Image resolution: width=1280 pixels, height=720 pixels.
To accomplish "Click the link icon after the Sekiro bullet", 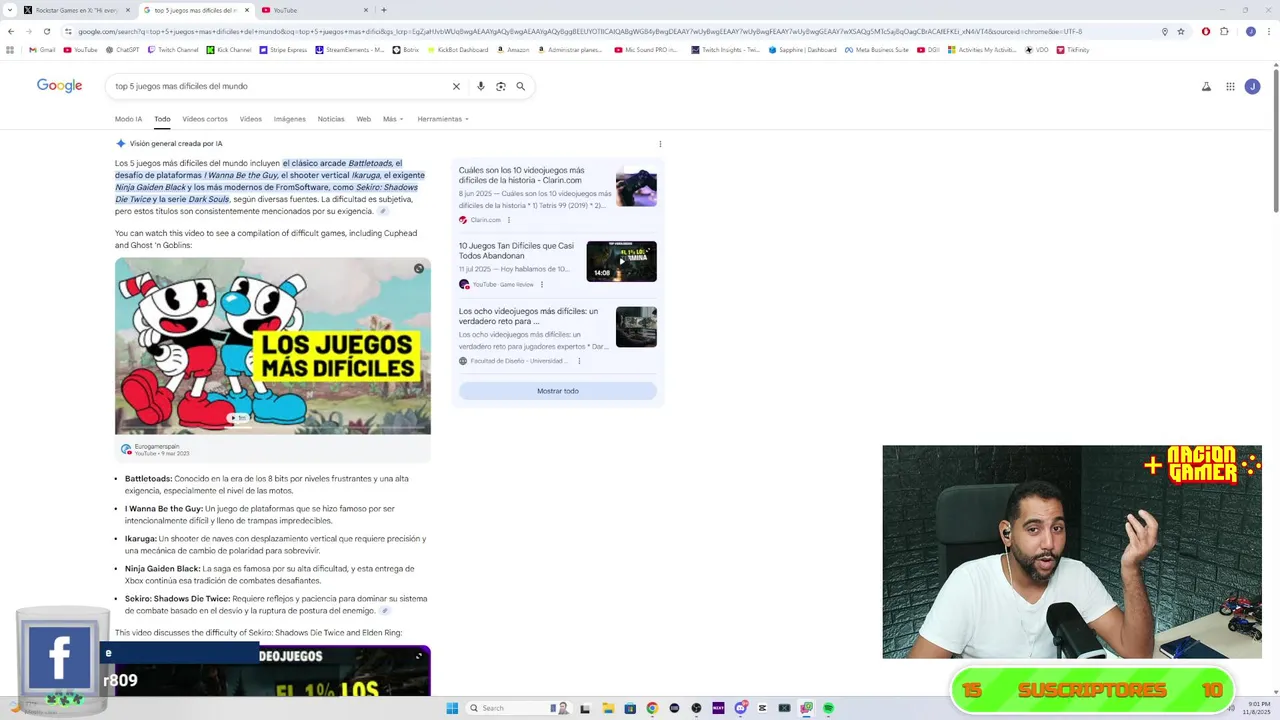I will (385, 611).
